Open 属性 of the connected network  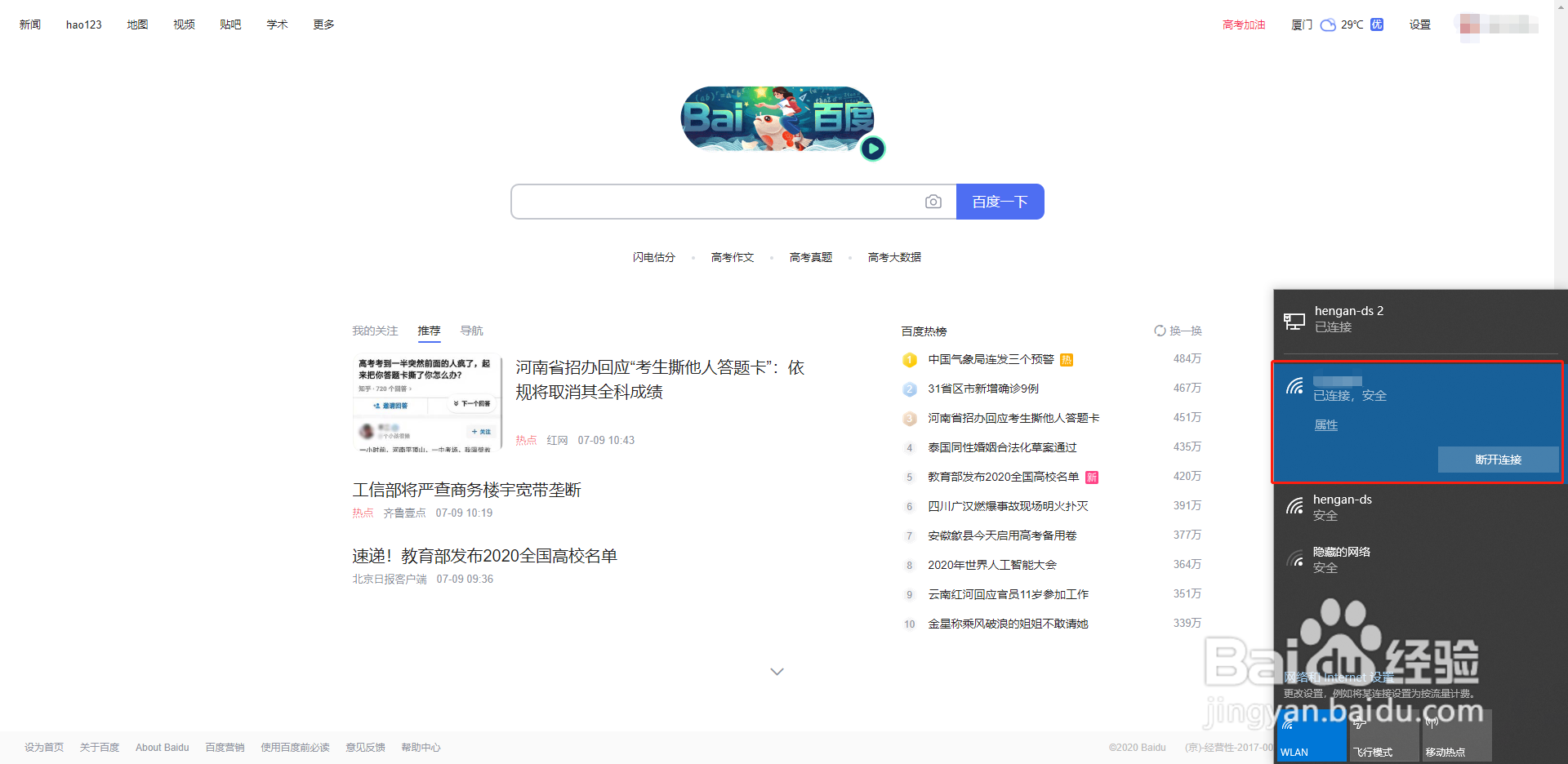pyautogui.click(x=1325, y=424)
